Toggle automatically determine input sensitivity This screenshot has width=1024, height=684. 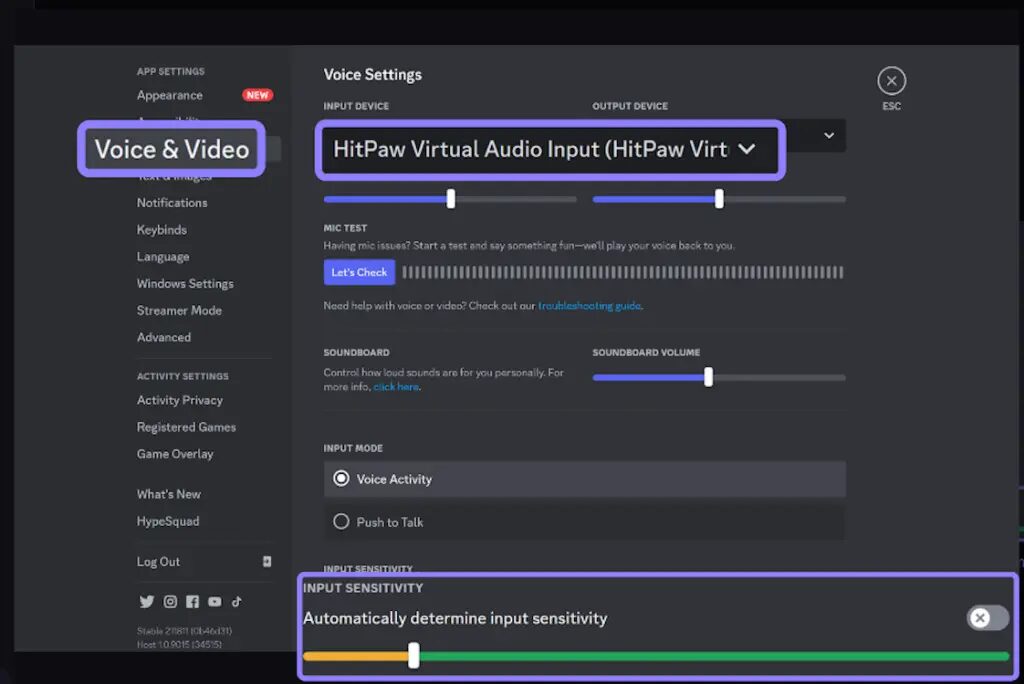987,618
